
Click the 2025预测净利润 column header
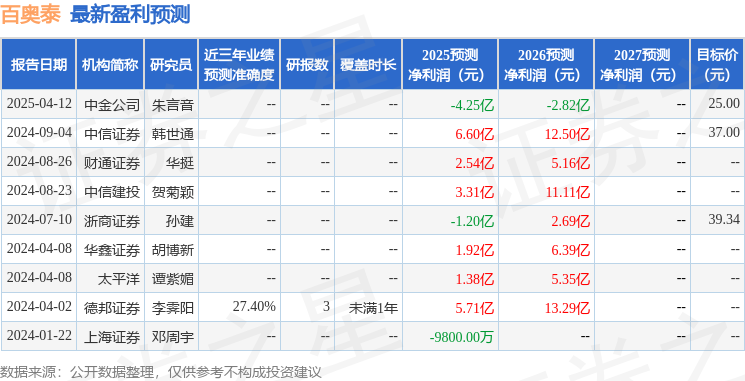pos(450,65)
